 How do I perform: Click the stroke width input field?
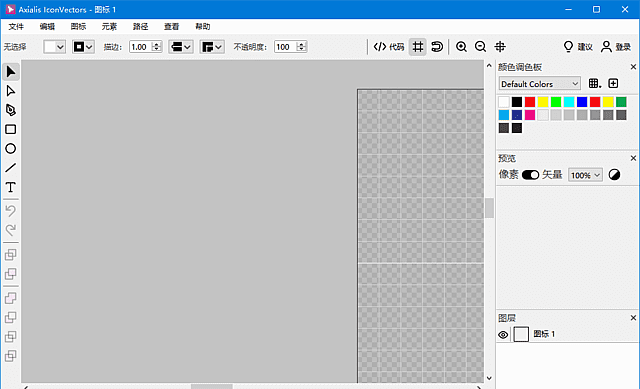(140, 47)
